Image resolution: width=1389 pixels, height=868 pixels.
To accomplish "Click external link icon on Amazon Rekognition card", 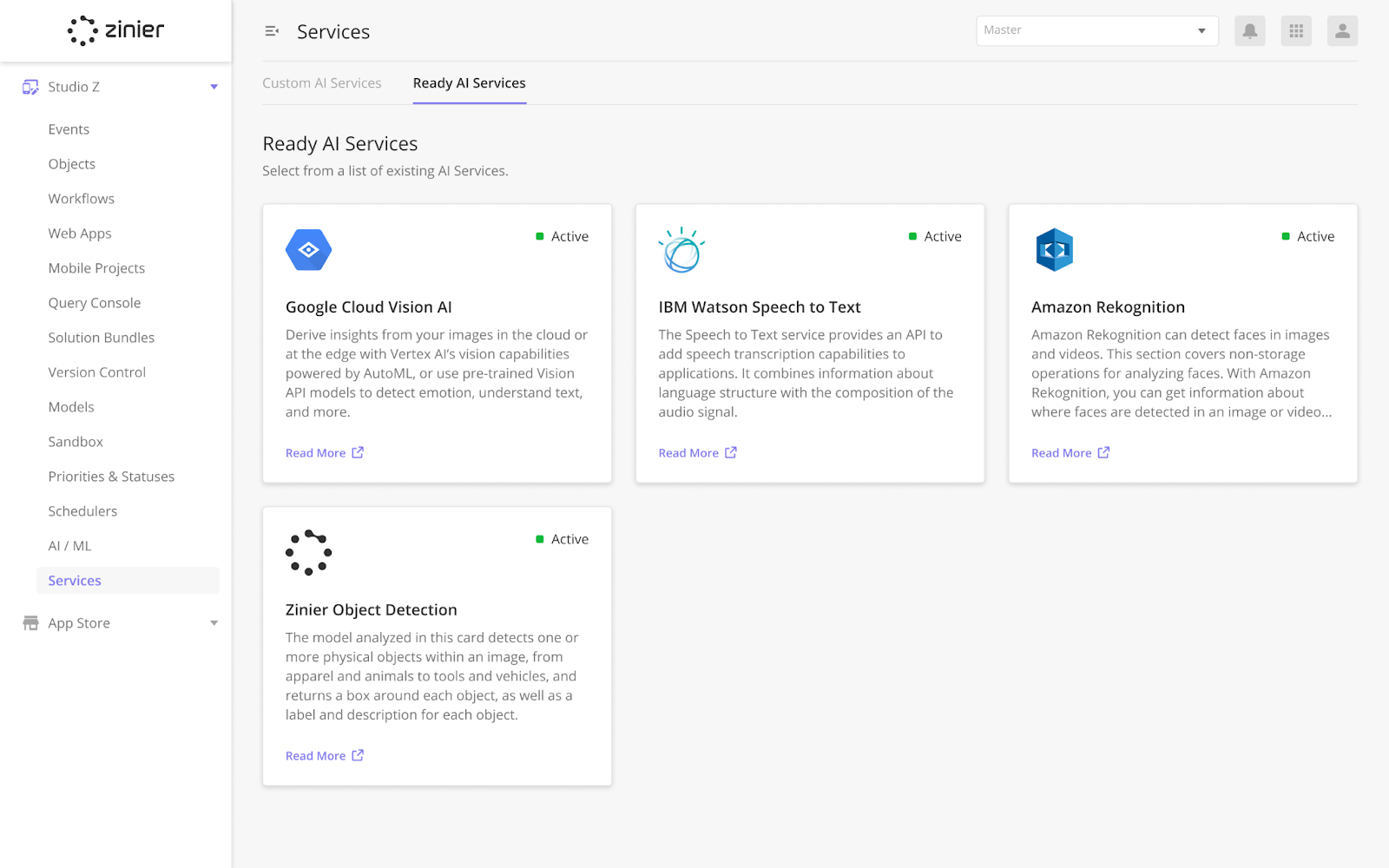I will pyautogui.click(x=1103, y=452).
